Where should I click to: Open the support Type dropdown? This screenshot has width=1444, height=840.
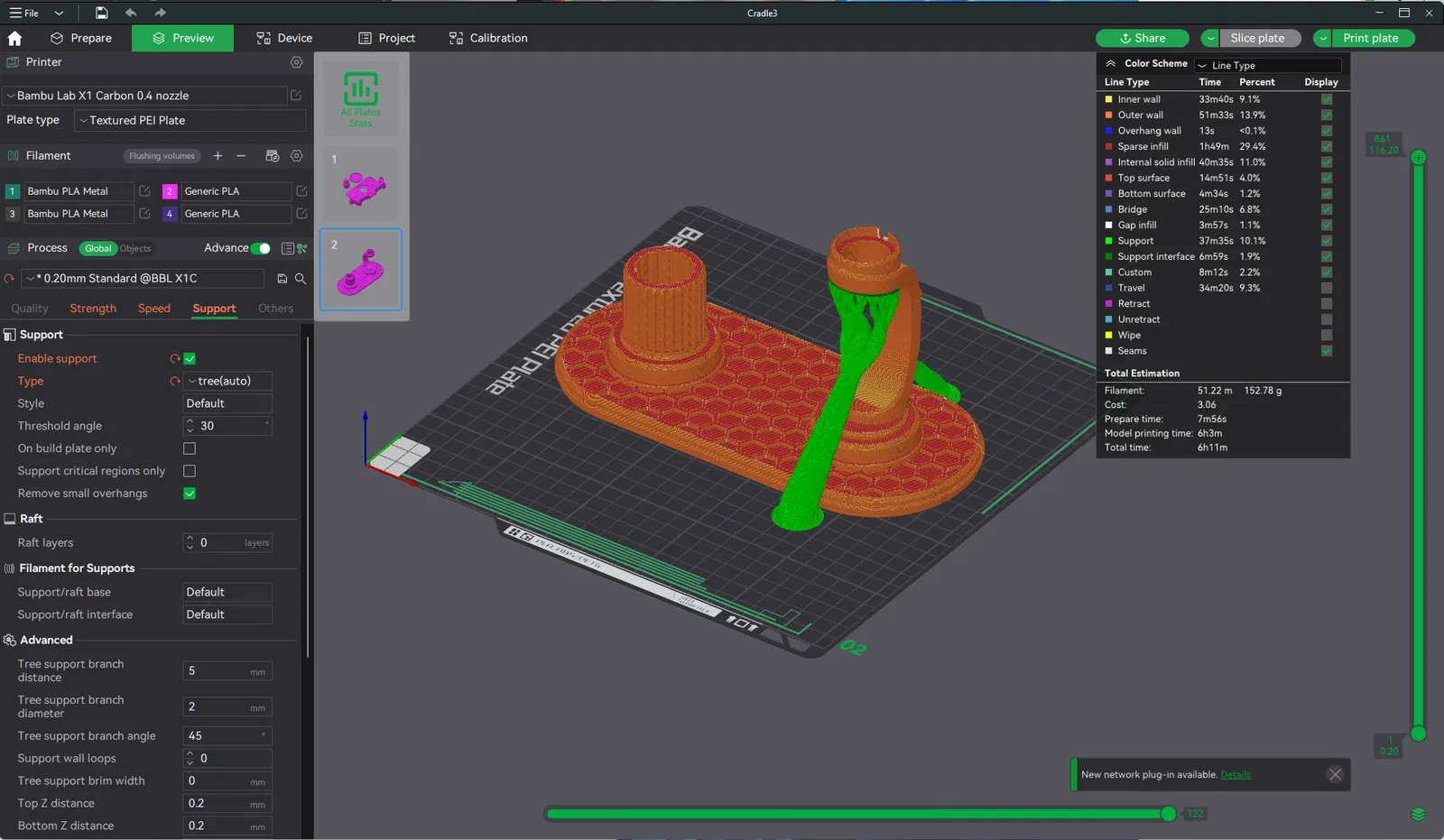click(x=228, y=382)
